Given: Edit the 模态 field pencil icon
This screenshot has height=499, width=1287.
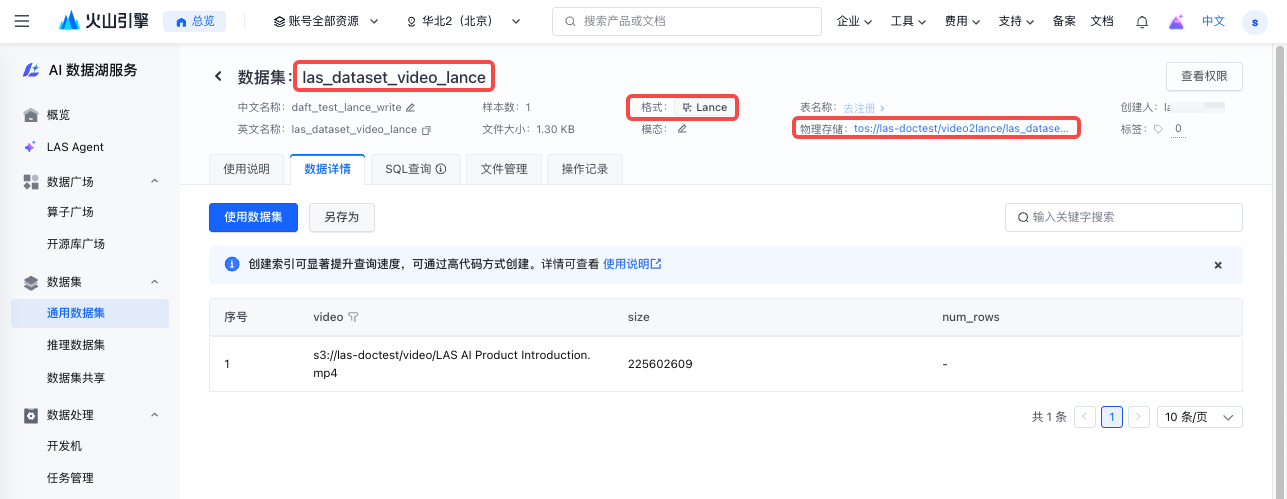Looking at the screenshot, I should coord(682,129).
